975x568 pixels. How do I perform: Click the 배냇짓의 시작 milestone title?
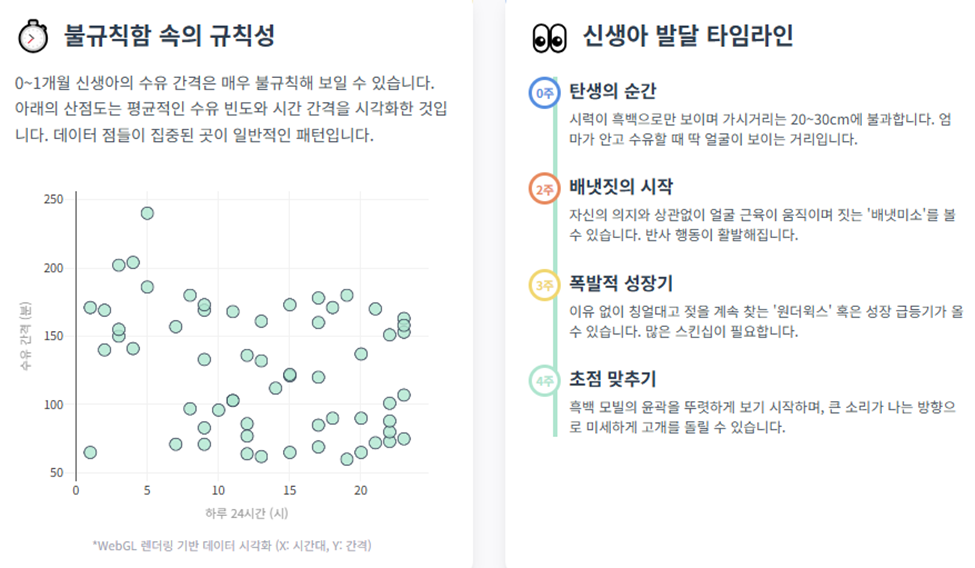coord(621,187)
